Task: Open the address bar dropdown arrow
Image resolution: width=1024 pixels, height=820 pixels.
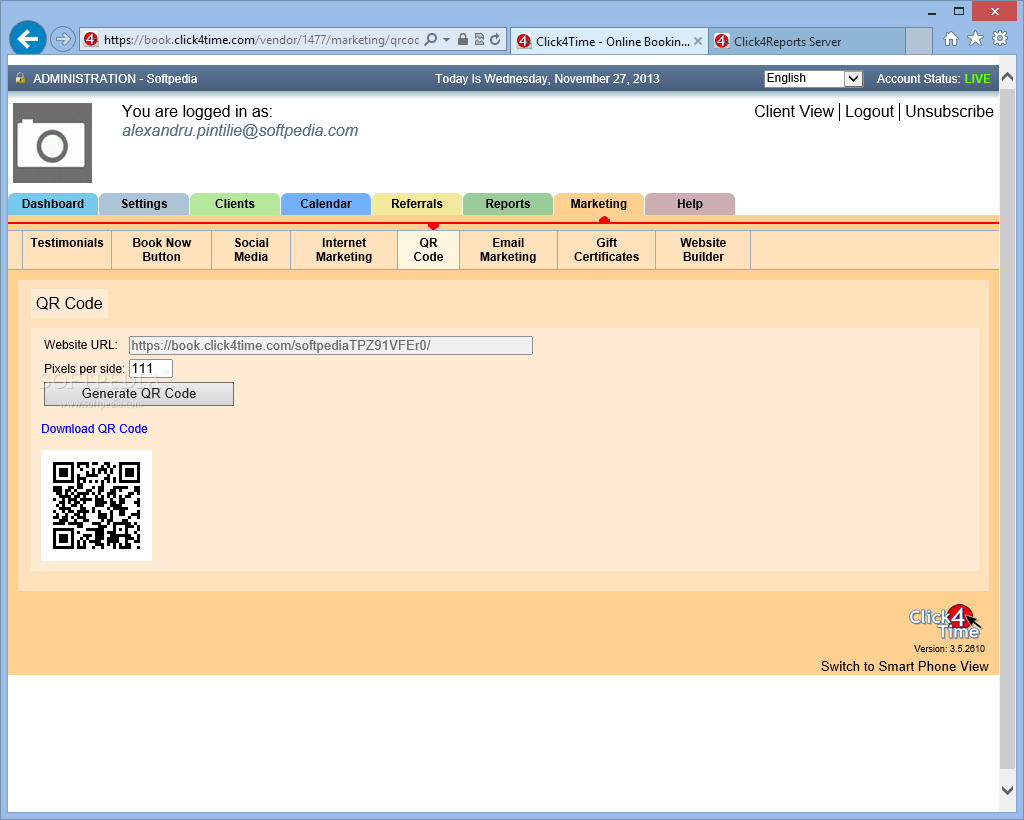Action: (447, 39)
